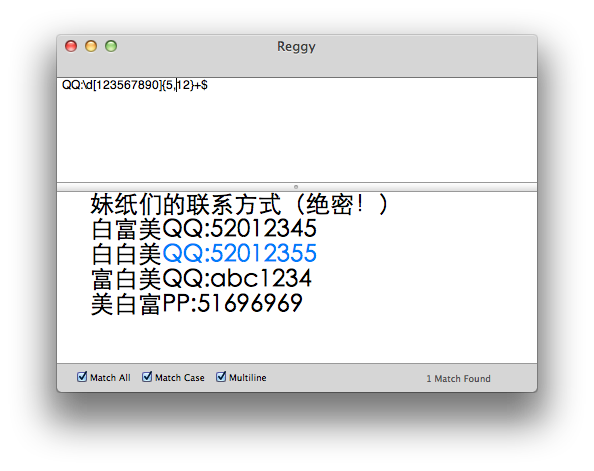The width and height of the screenshot is (594, 471).
Task: Click the line 富白美QQ:abc1234
Action: [x=202, y=279]
